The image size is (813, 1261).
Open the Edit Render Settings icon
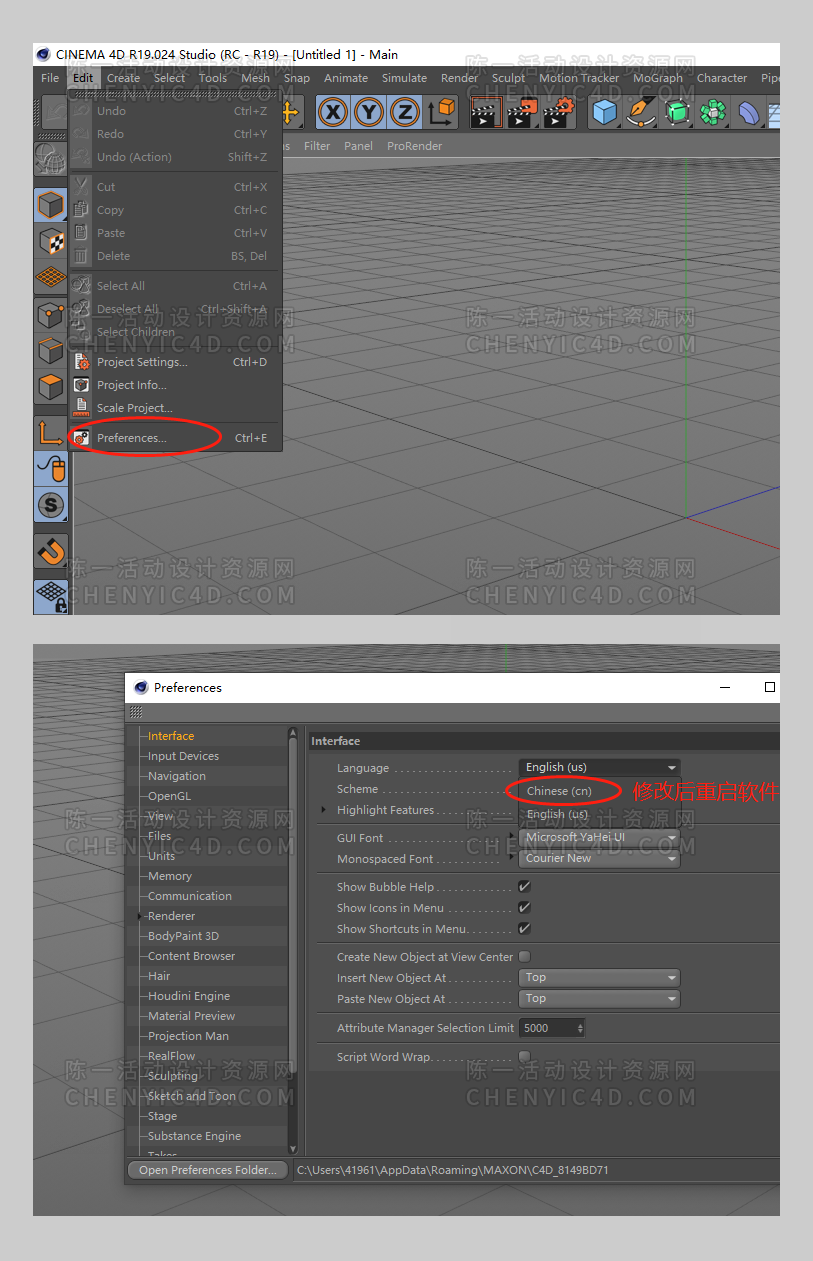click(x=559, y=112)
